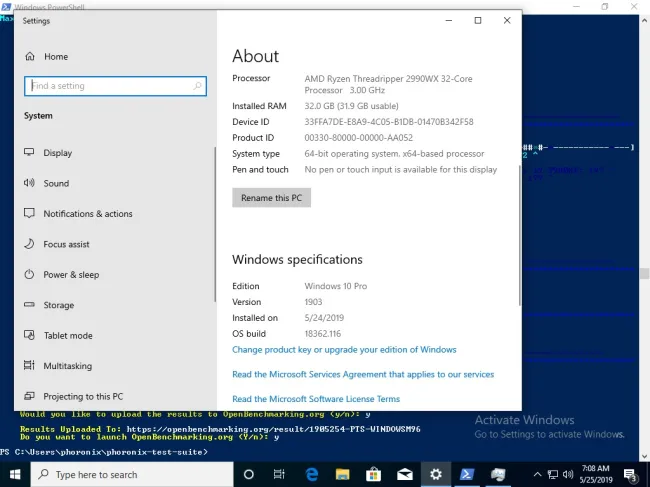The image size is (650, 487).
Task: Open Home in Settings sidebar
Action: pyautogui.click(x=46, y=56)
